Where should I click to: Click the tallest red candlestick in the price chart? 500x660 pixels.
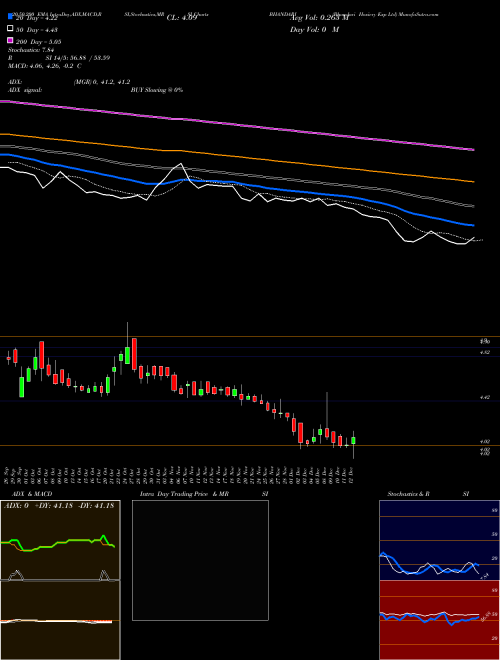pyautogui.click(x=134, y=354)
